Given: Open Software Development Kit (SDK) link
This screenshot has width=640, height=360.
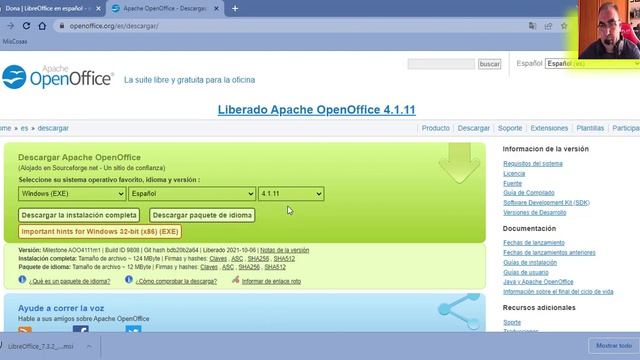Looking at the screenshot, I should point(546,202).
